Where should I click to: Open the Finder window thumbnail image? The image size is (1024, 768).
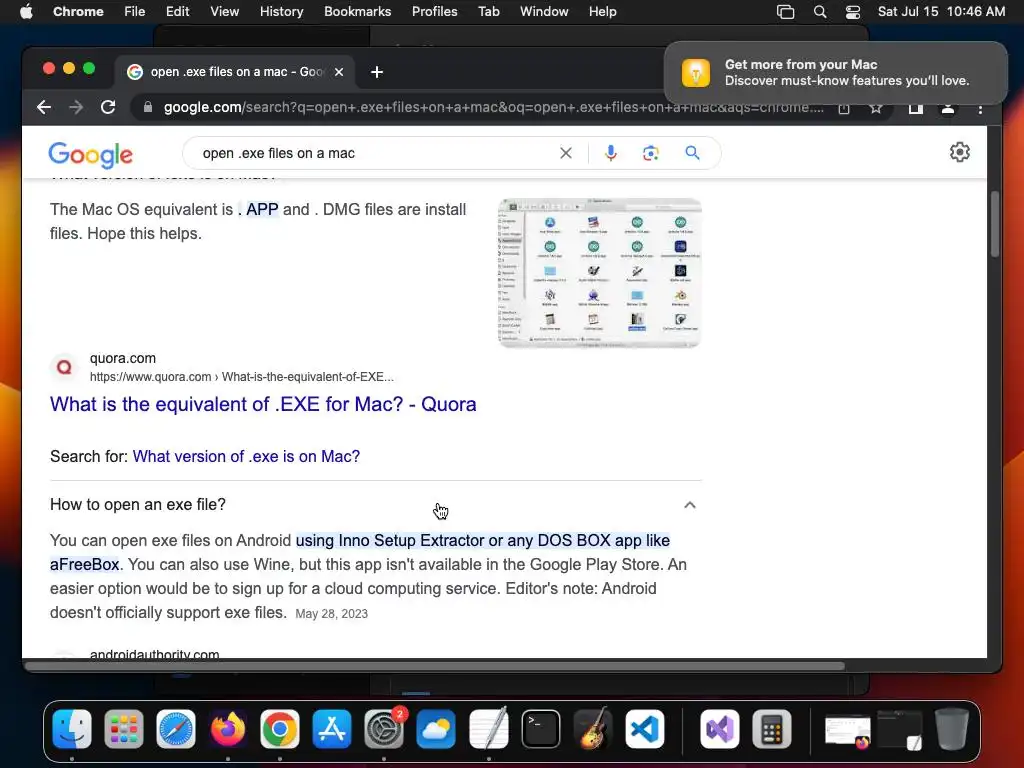[600, 273]
